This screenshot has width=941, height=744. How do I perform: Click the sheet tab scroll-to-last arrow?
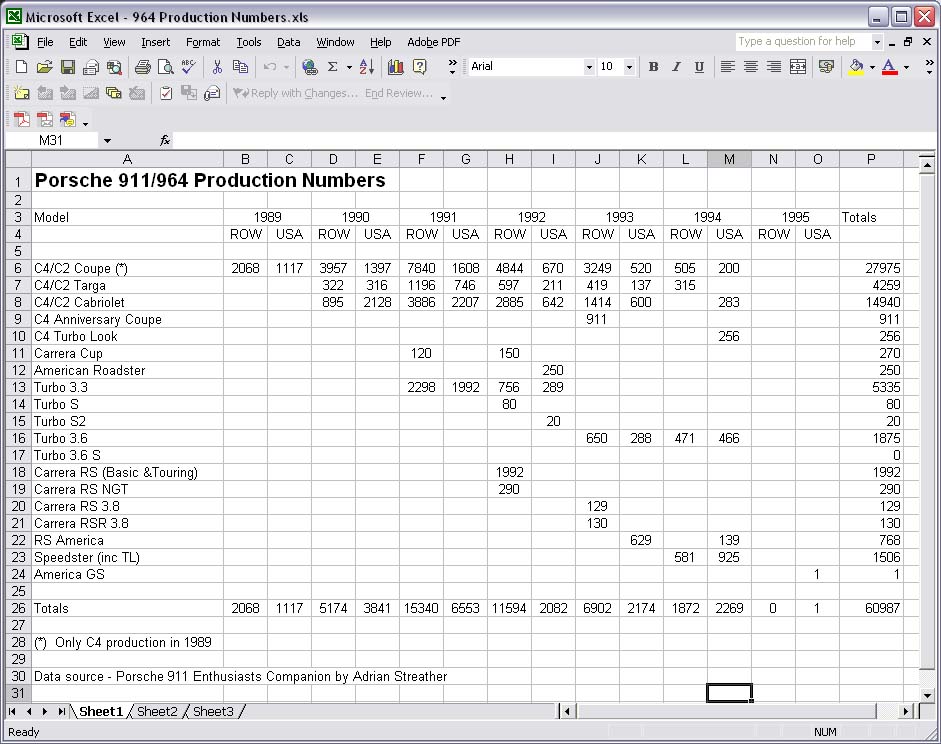[x=61, y=712]
